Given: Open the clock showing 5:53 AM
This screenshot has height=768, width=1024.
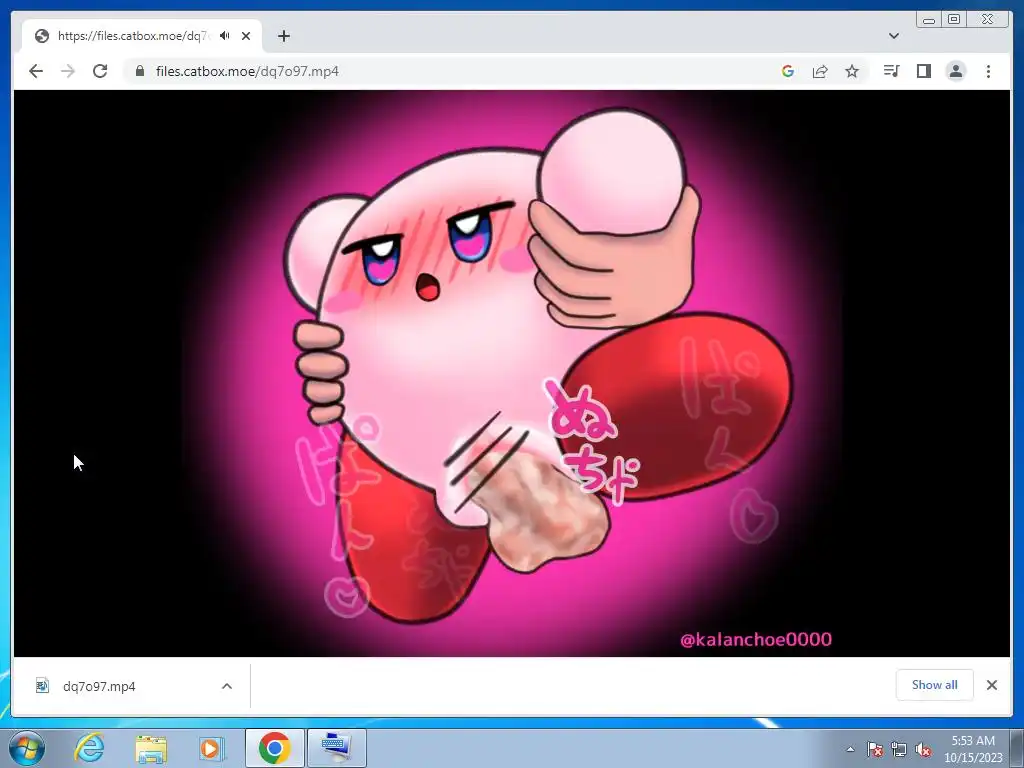Looking at the screenshot, I should coord(973,749).
